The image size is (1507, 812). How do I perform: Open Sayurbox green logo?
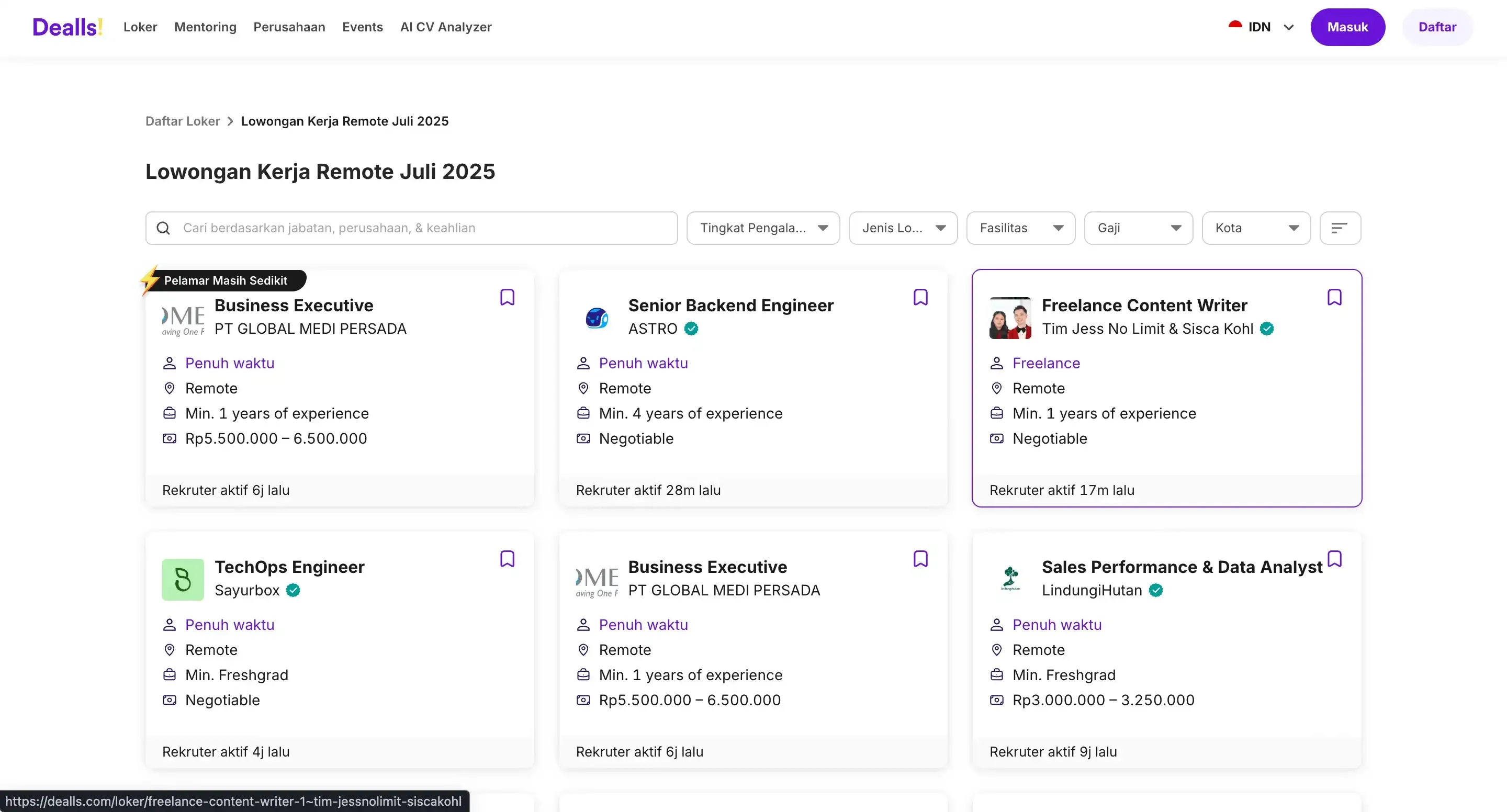[183, 580]
